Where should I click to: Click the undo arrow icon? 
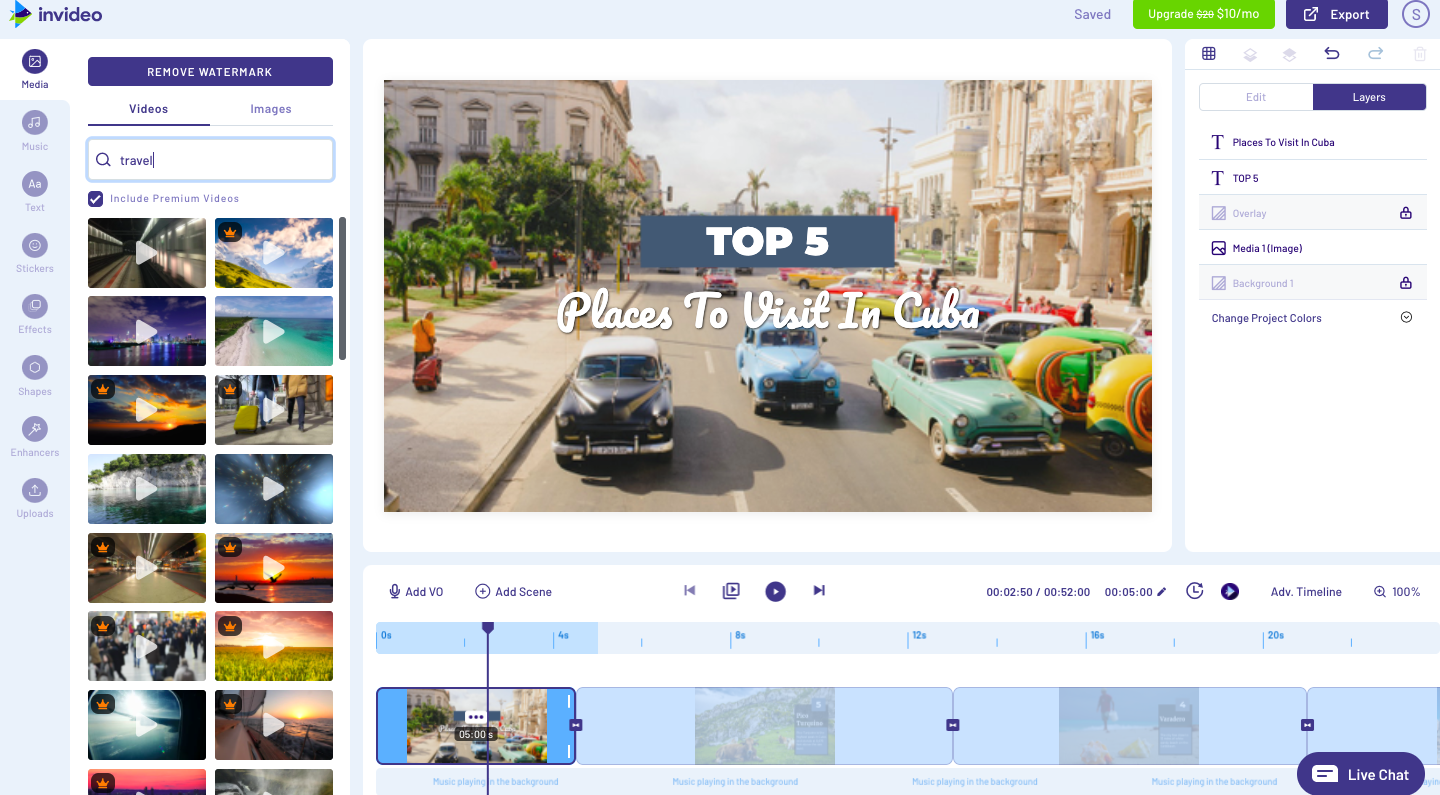pyautogui.click(x=1331, y=54)
